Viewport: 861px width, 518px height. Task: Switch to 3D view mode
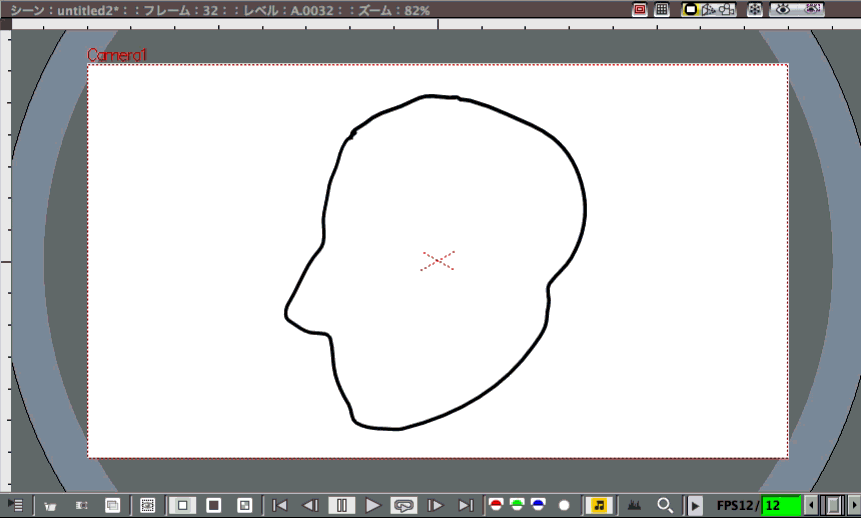point(709,9)
